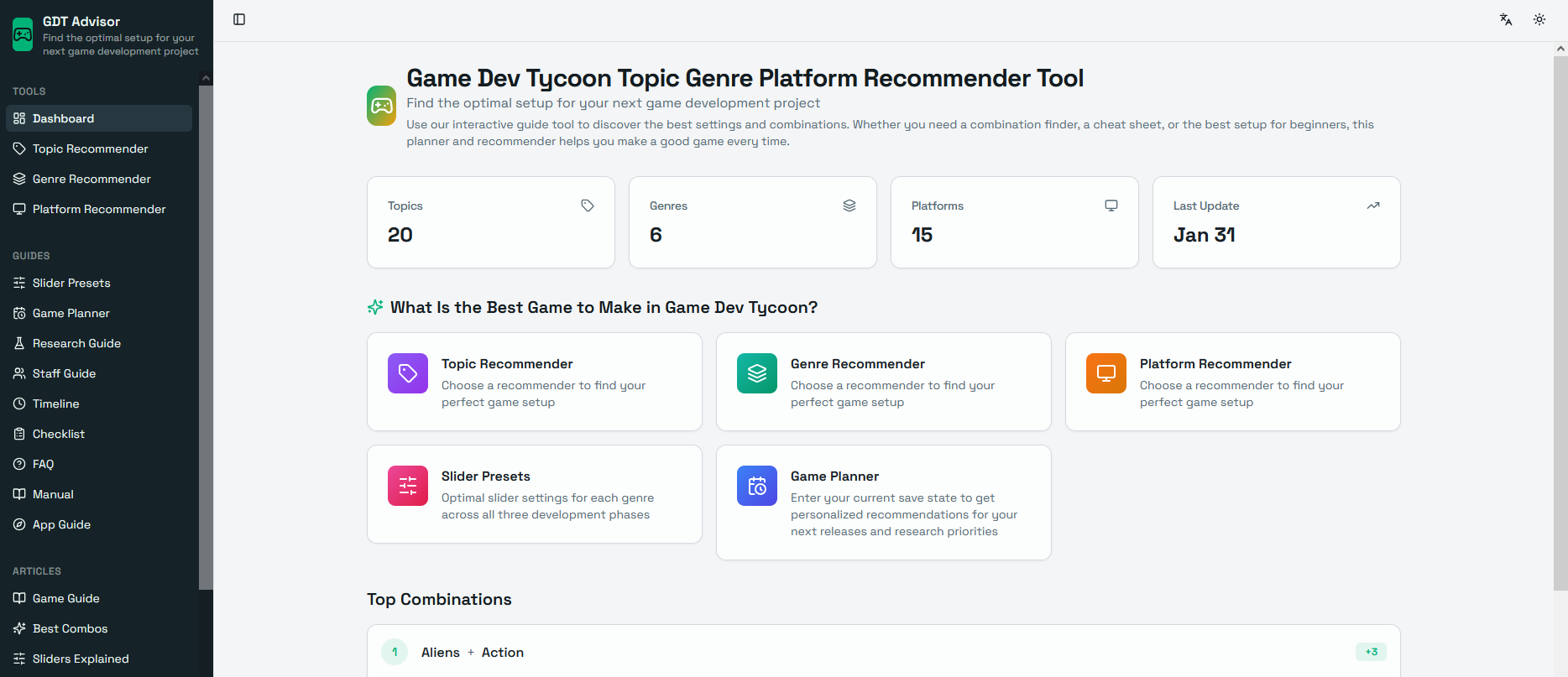Viewport: 1568px width, 677px height.
Task: Click the App Guide compass icon
Action: point(19,524)
